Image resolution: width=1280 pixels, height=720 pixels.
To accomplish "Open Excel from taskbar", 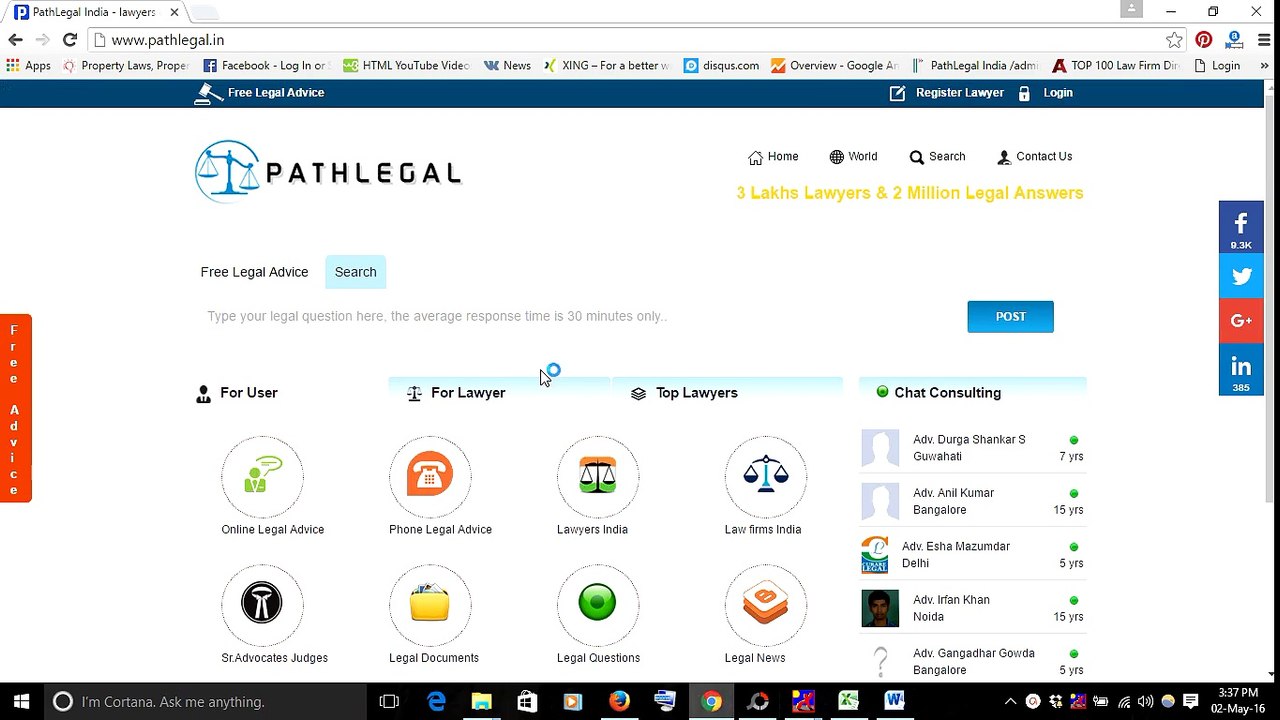I will 848,702.
